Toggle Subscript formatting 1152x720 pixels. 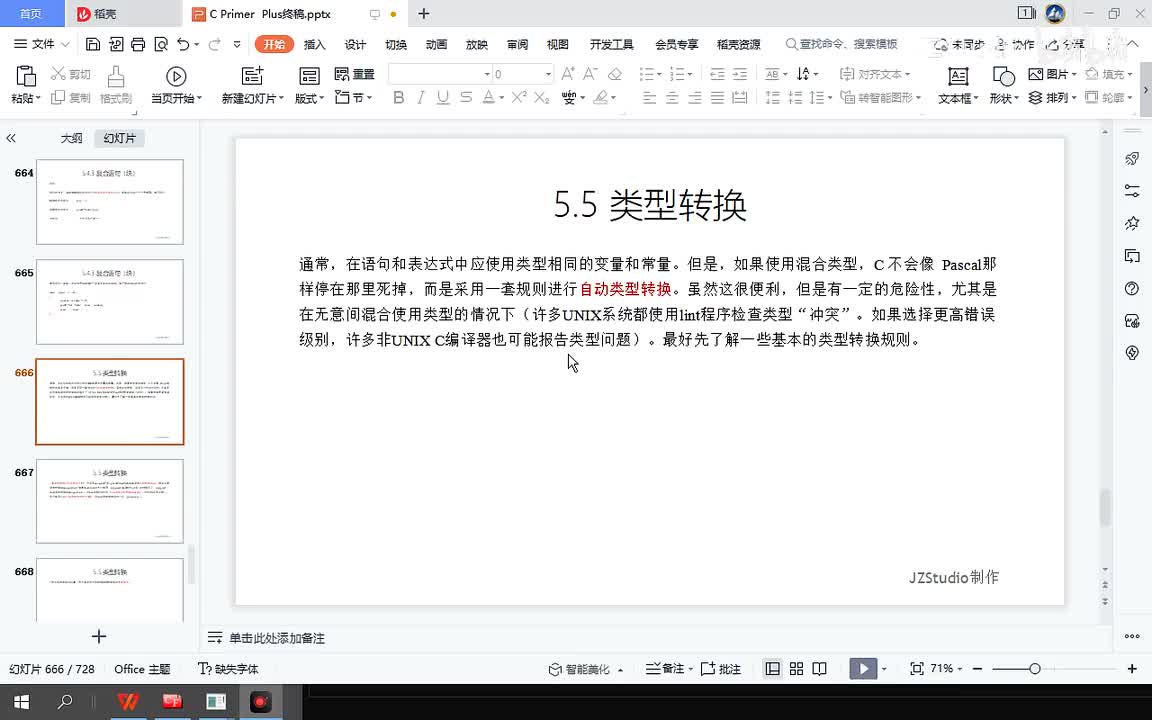click(x=541, y=97)
